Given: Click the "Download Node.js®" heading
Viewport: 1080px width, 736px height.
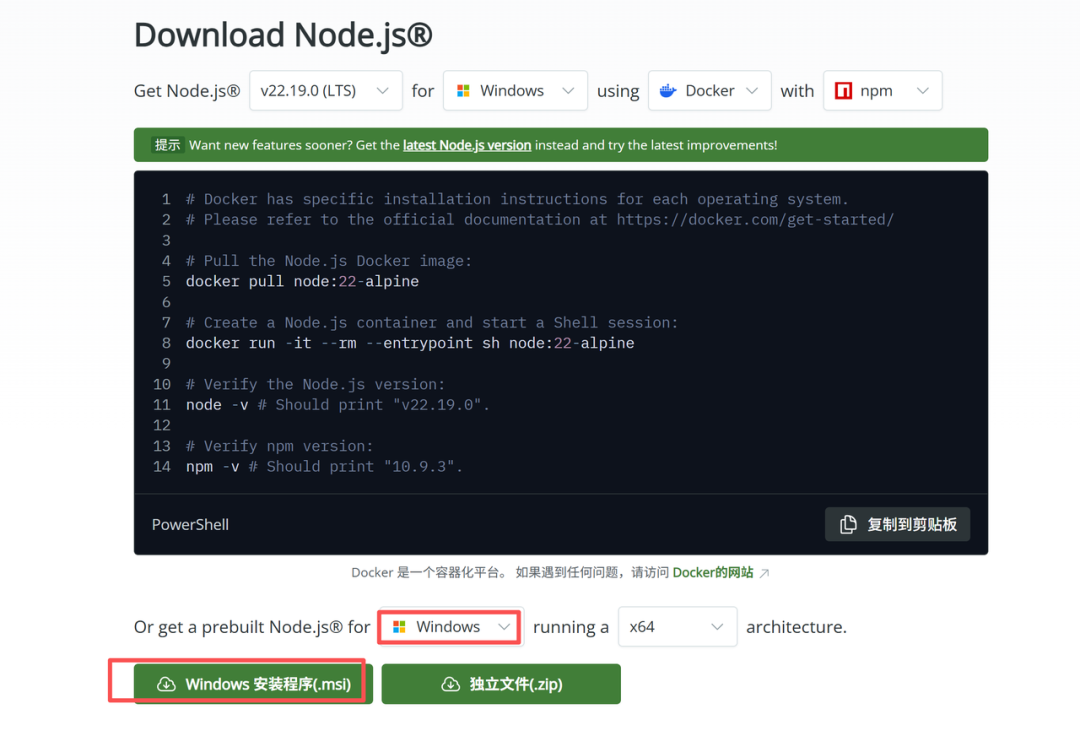Looking at the screenshot, I should pyautogui.click(x=283, y=34).
